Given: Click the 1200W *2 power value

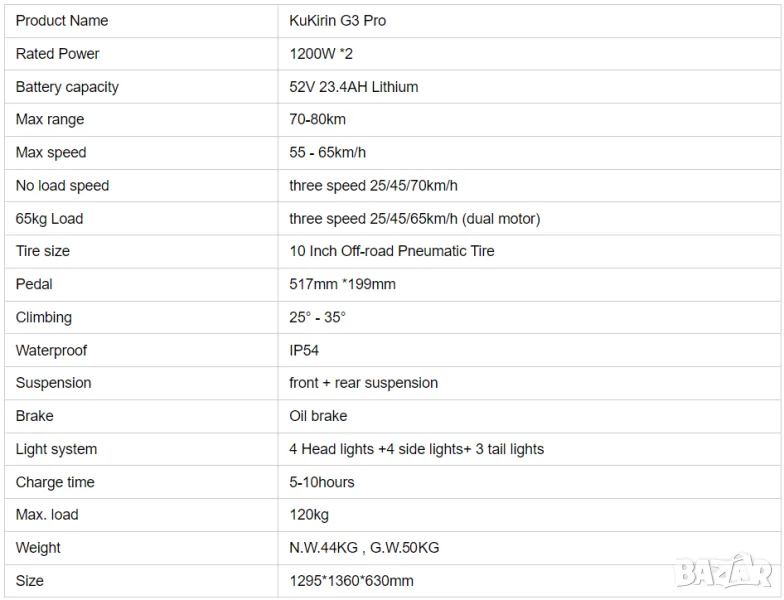Looking at the screenshot, I should pyautogui.click(x=321, y=54).
